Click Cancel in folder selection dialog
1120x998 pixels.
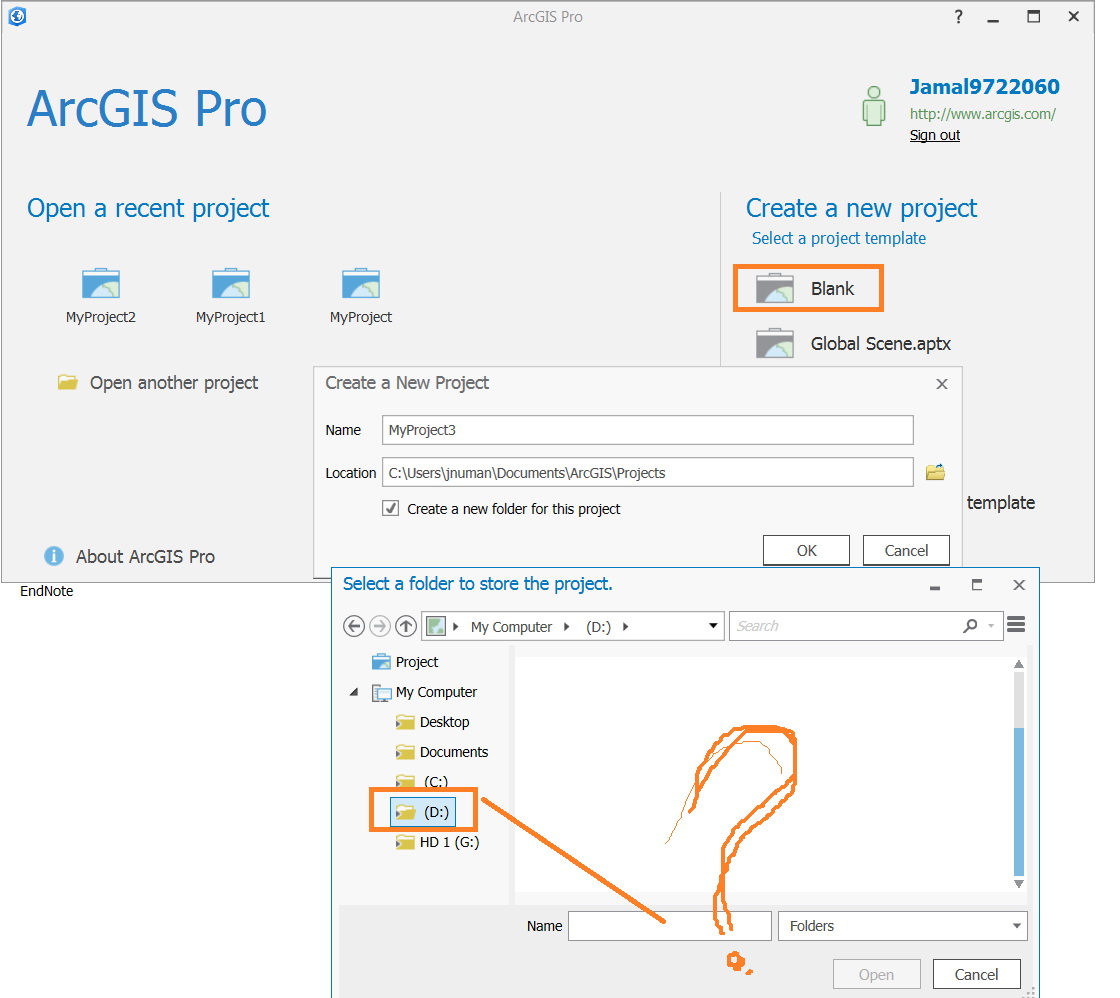point(976,974)
